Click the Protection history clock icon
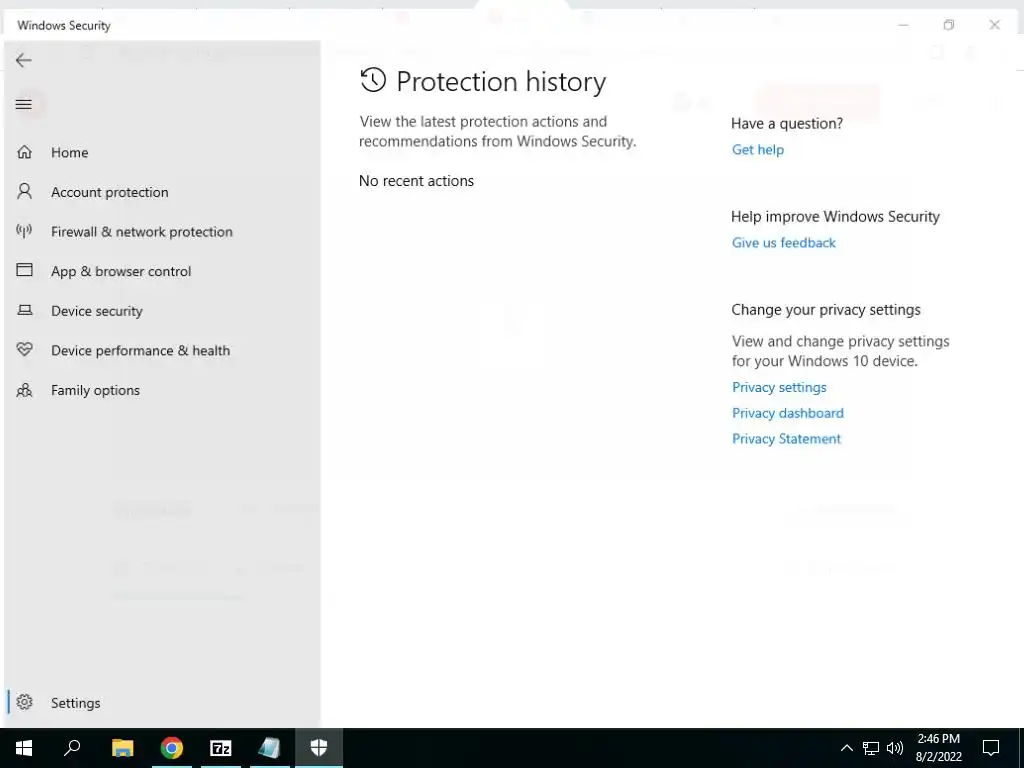 coord(373,80)
